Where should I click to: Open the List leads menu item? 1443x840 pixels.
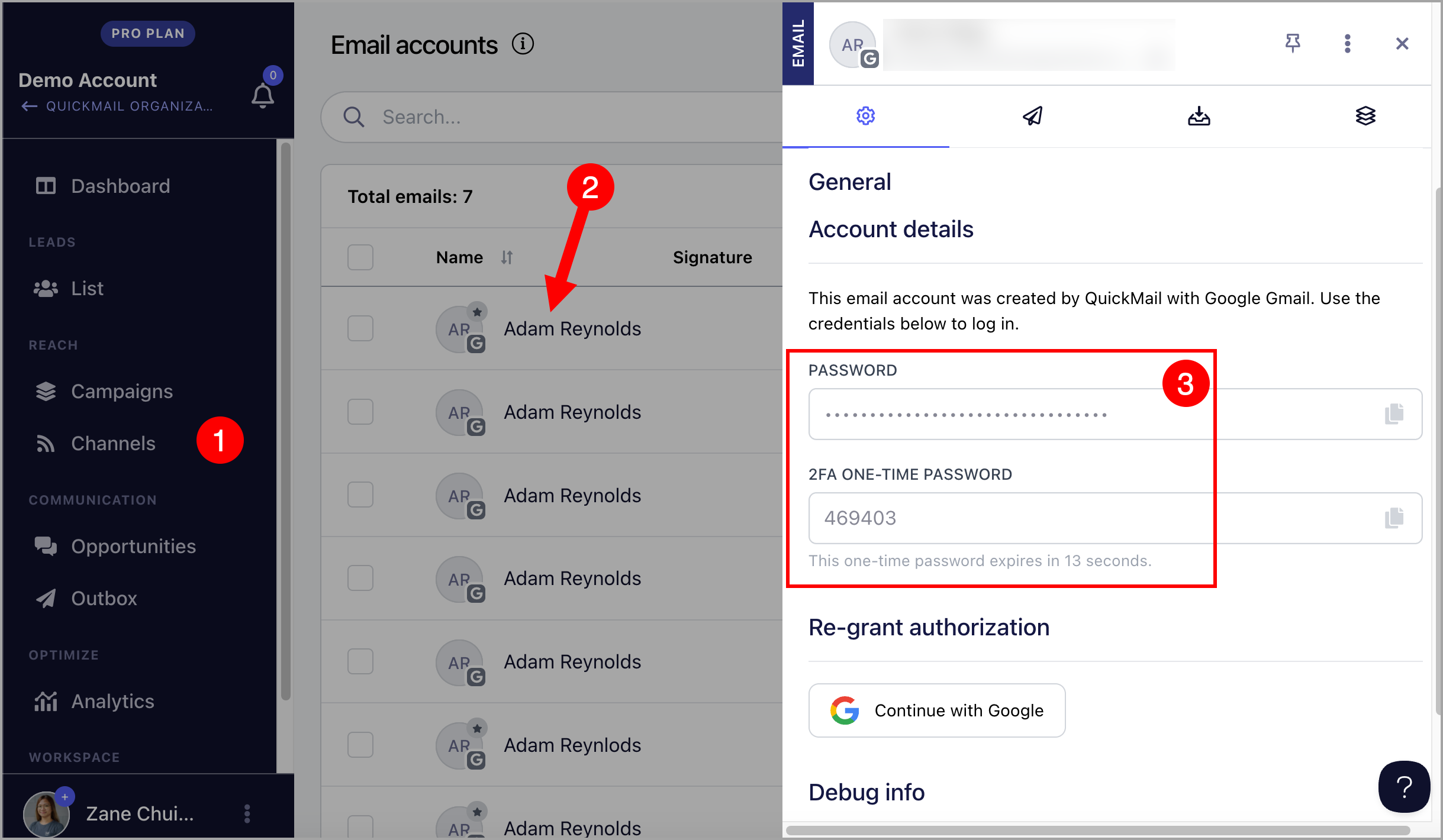coord(87,288)
